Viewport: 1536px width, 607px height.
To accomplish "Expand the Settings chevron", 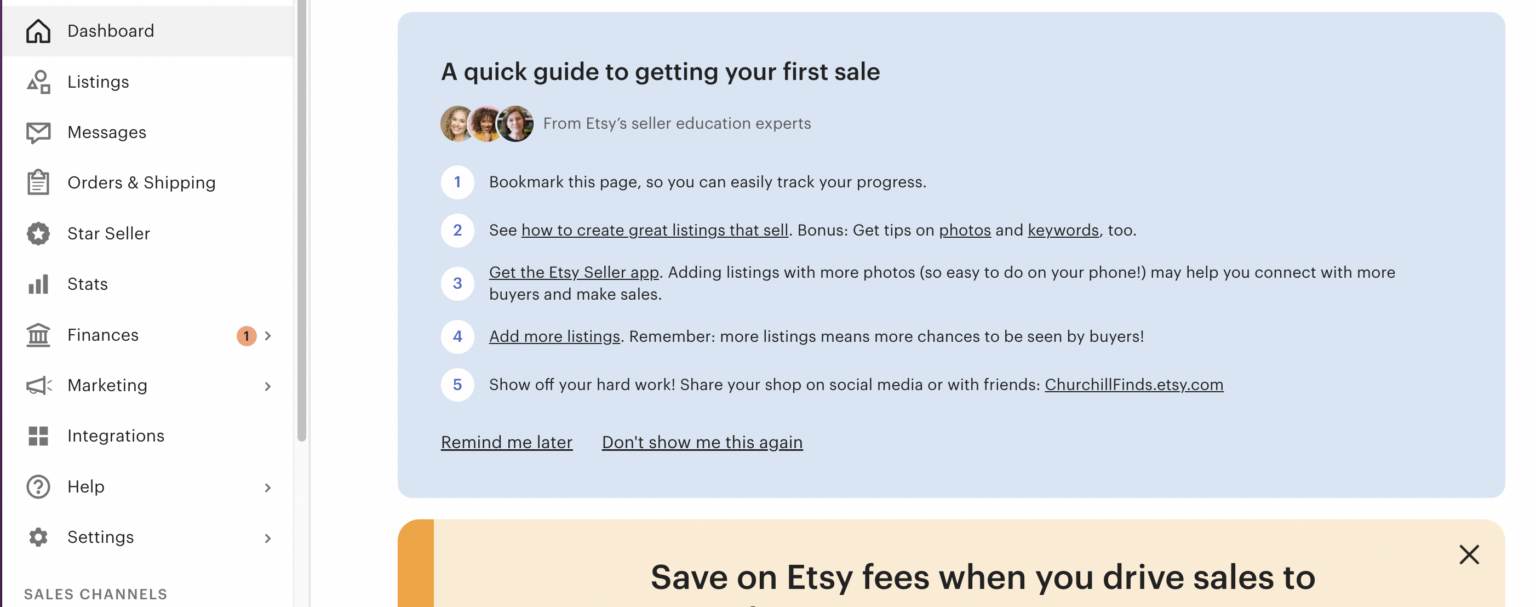I will pyautogui.click(x=267, y=537).
